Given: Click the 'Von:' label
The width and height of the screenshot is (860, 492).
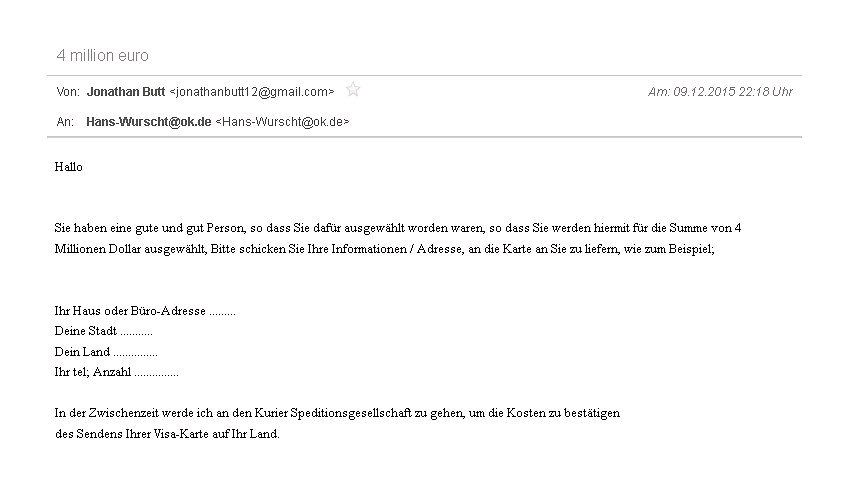Looking at the screenshot, I should pos(68,92).
